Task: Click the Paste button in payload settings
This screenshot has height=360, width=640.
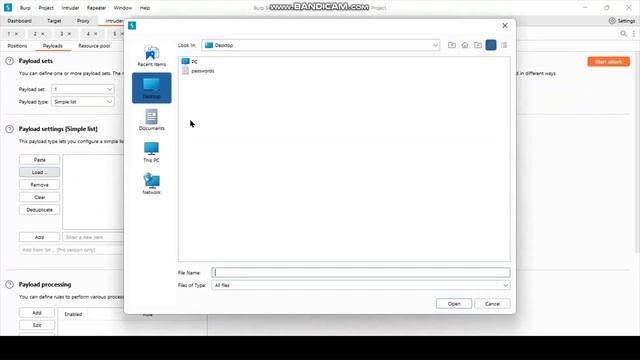Action: point(40,160)
